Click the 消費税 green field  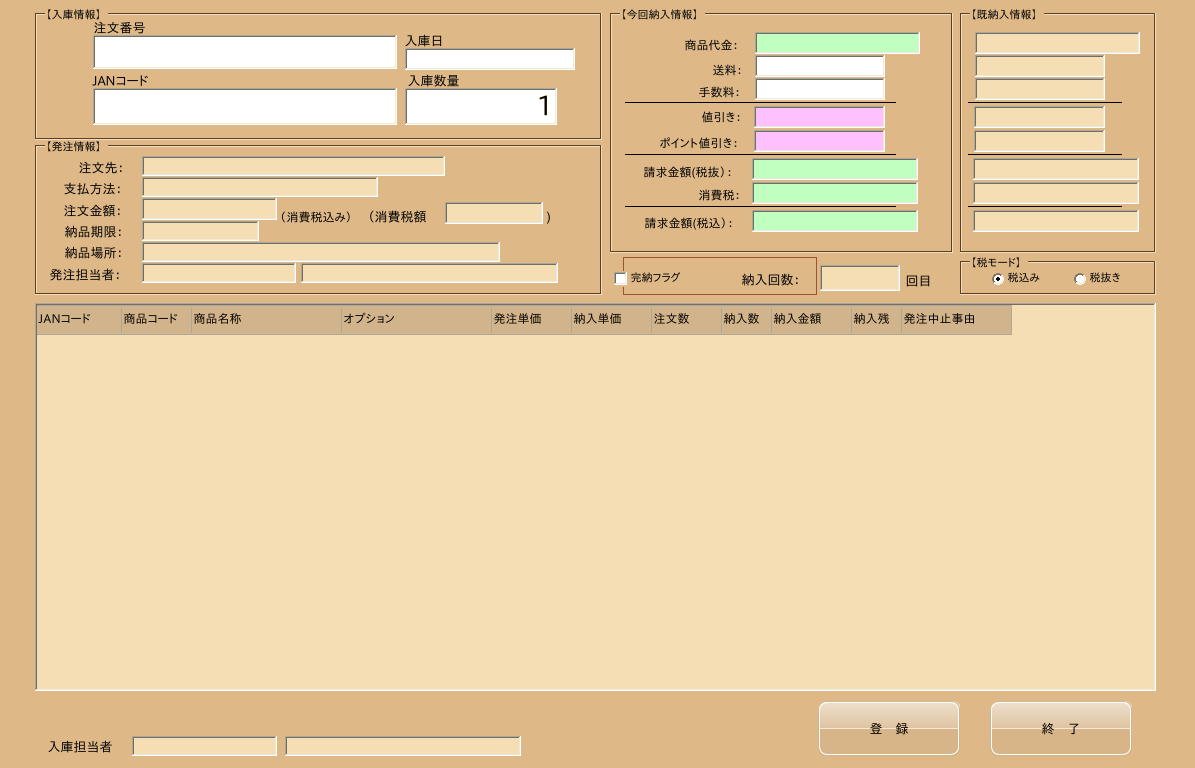coord(835,194)
